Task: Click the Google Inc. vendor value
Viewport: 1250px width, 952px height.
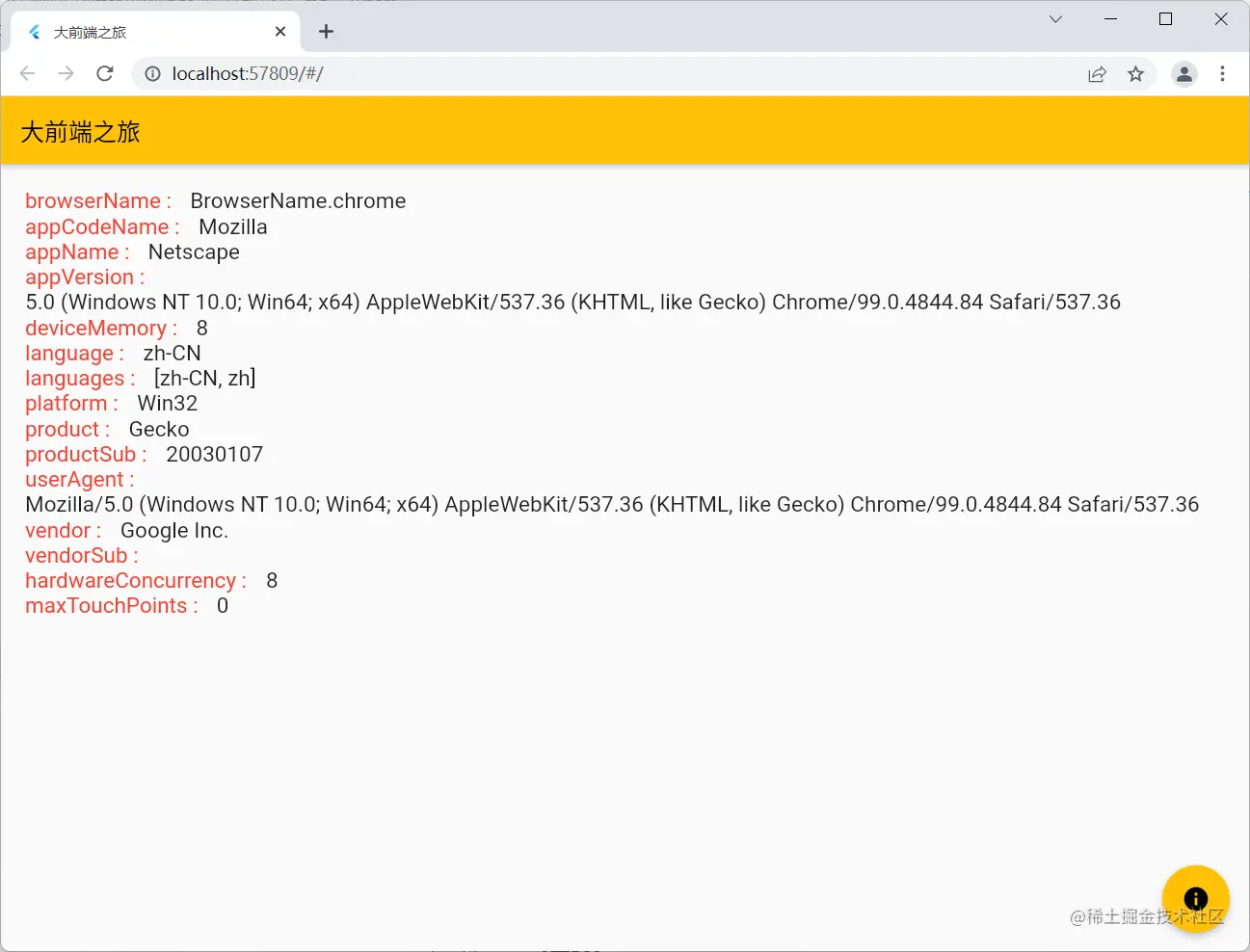Action: (174, 530)
